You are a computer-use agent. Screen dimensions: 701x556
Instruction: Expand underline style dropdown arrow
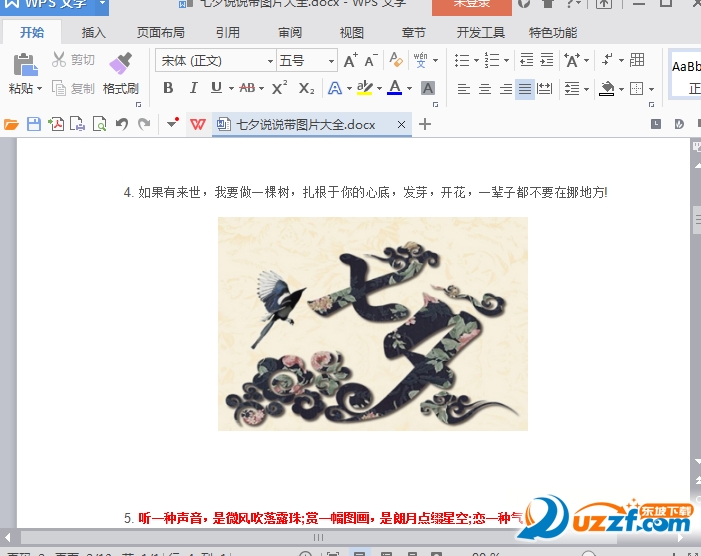[x=231, y=88]
